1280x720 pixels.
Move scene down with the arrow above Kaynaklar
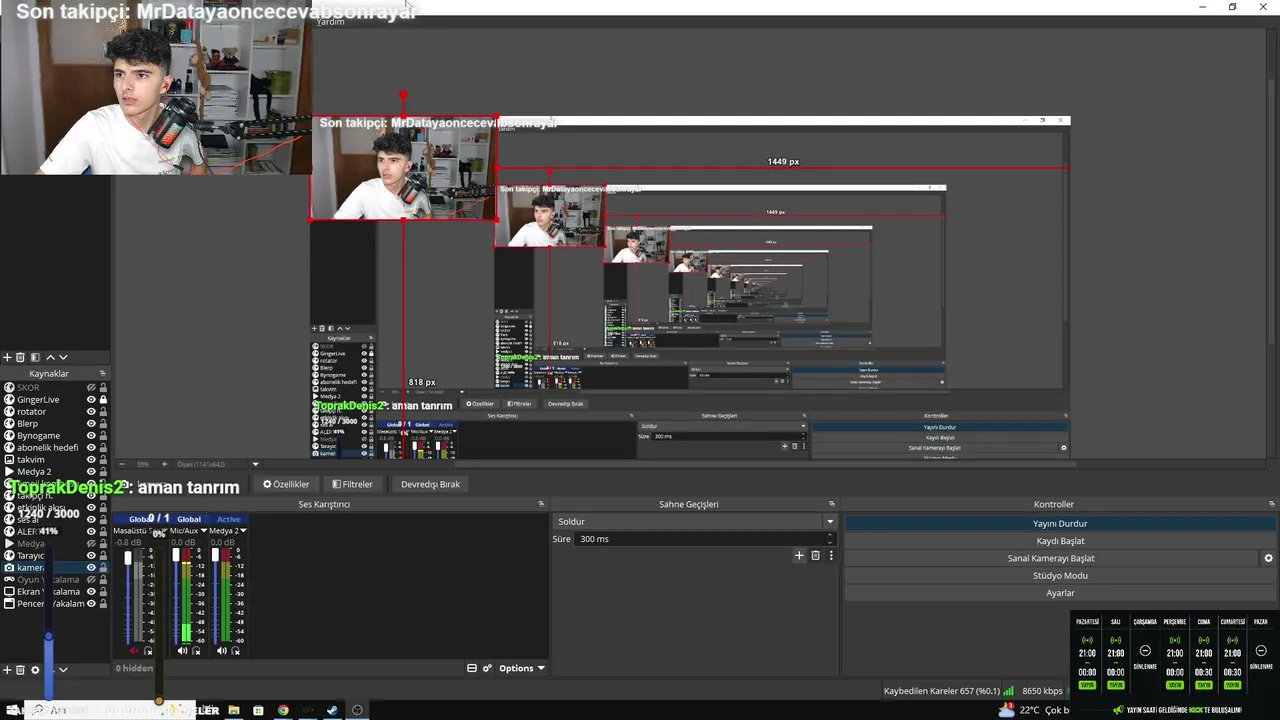pos(63,357)
